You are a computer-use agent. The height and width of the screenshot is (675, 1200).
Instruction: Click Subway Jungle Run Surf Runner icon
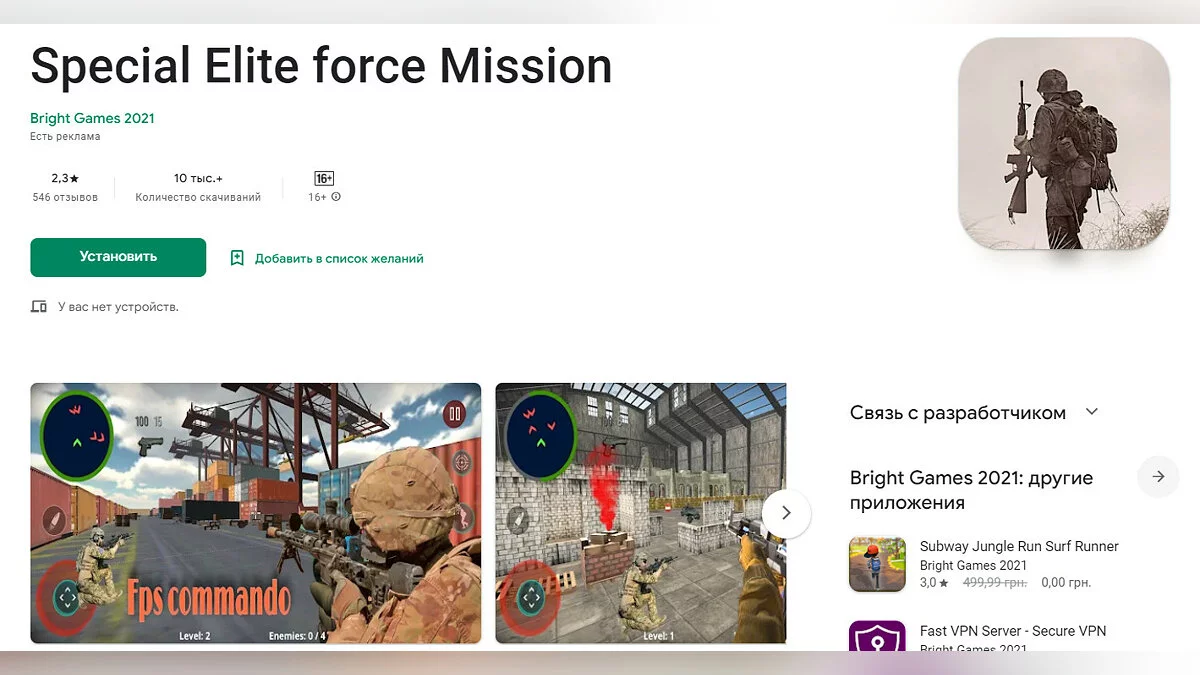pos(877,564)
